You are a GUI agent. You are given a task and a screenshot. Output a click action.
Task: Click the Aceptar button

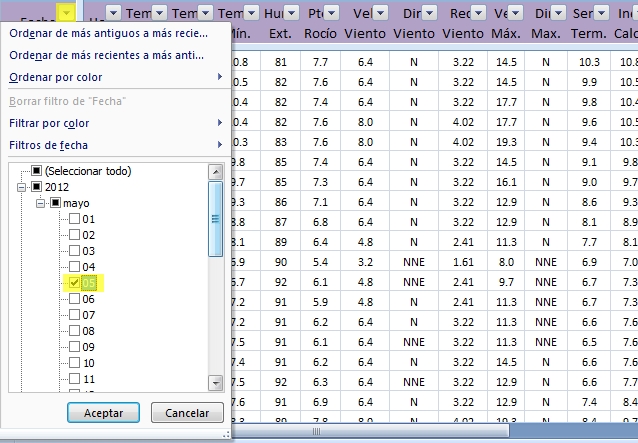click(x=103, y=413)
